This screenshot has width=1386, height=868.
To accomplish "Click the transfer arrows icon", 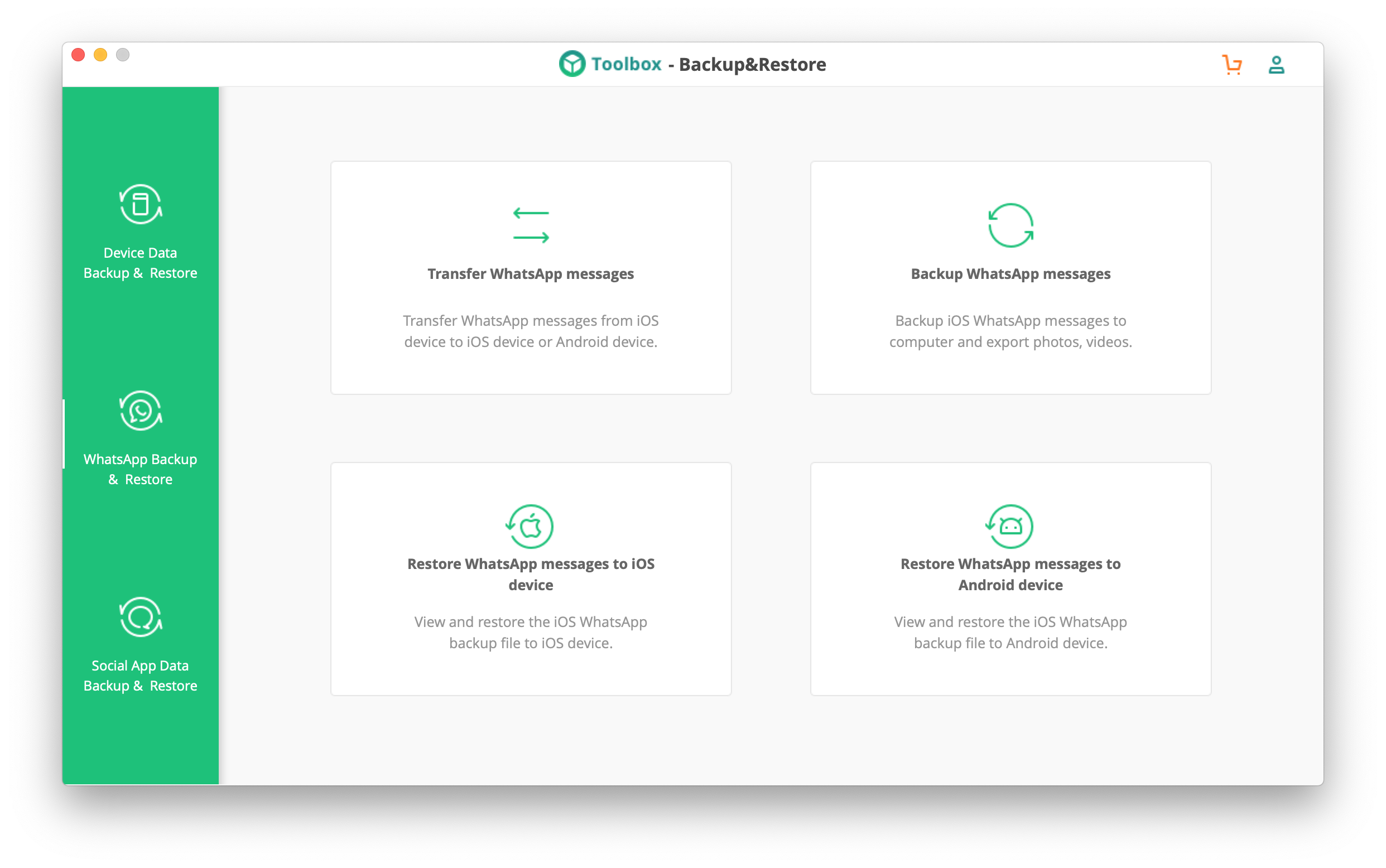I will [x=531, y=225].
